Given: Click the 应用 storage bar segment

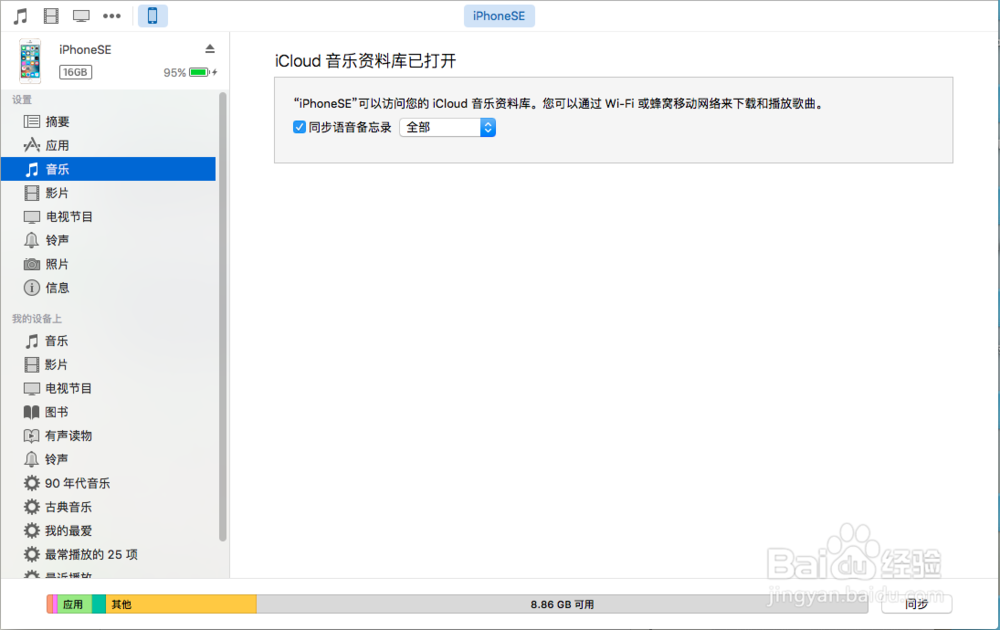Looking at the screenshot, I should point(75,604).
